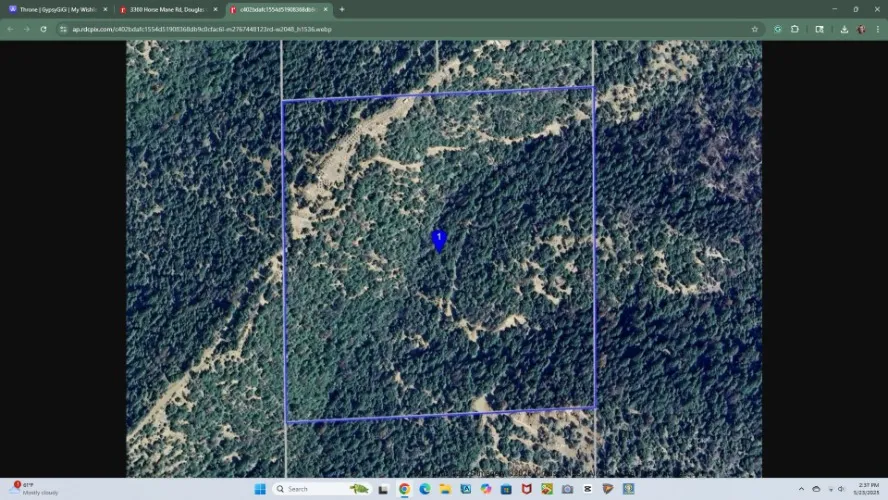888x500 pixels.
Task: Open Chrome downloads
Action: [844, 29]
